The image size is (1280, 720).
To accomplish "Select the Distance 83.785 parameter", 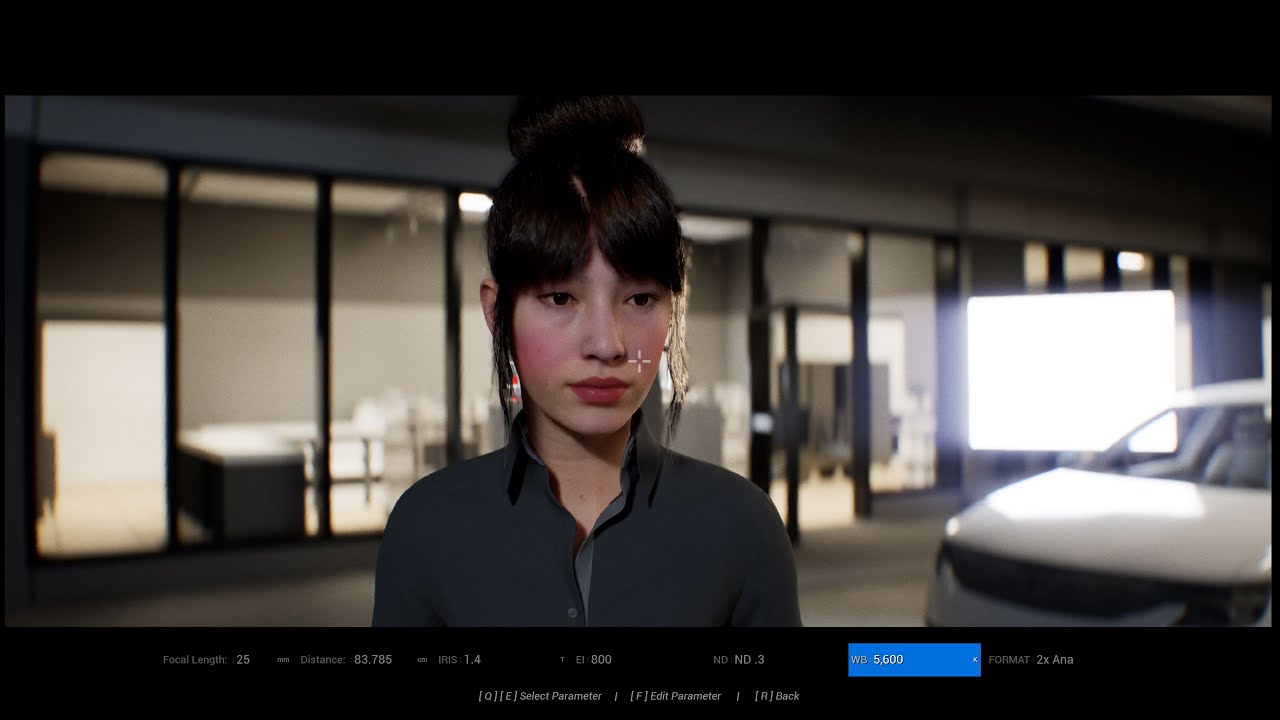I will click(346, 660).
